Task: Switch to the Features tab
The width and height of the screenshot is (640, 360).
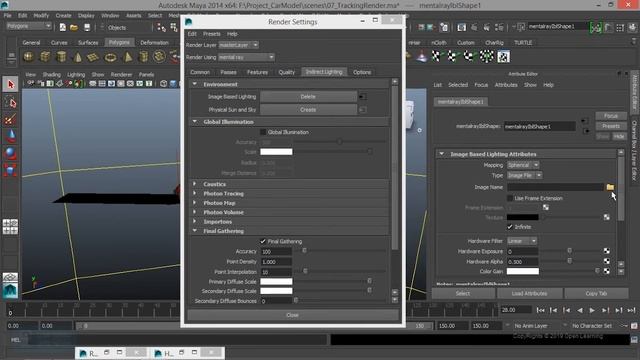Action: [258, 72]
